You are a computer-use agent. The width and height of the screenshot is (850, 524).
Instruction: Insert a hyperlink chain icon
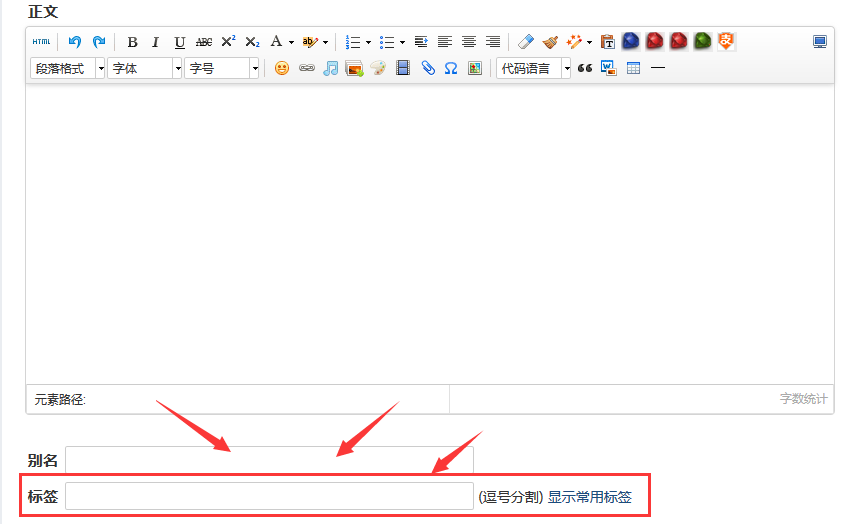pyautogui.click(x=307, y=68)
